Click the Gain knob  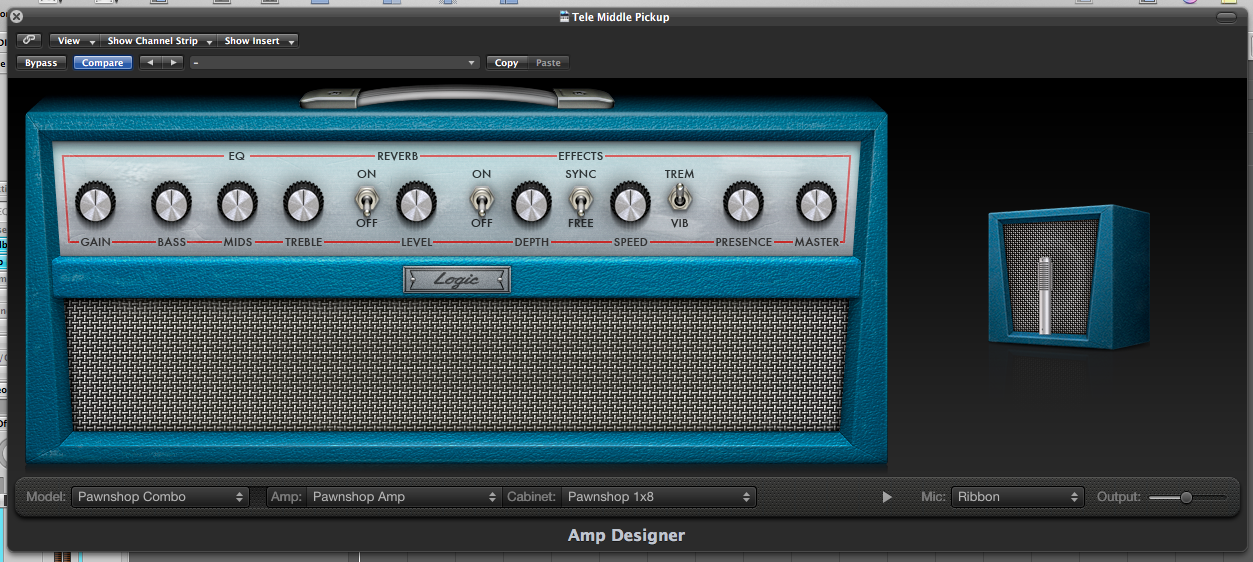96,204
